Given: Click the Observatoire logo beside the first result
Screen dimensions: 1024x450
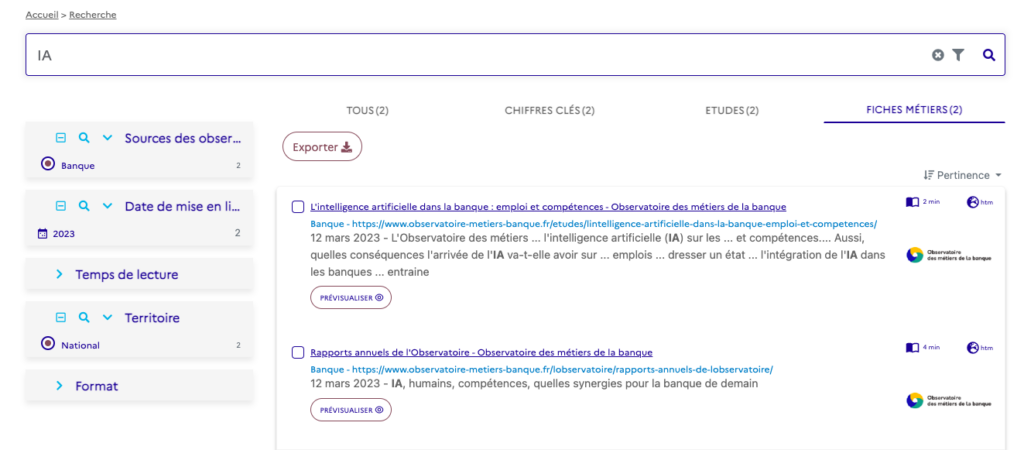Looking at the screenshot, I should 948,255.
